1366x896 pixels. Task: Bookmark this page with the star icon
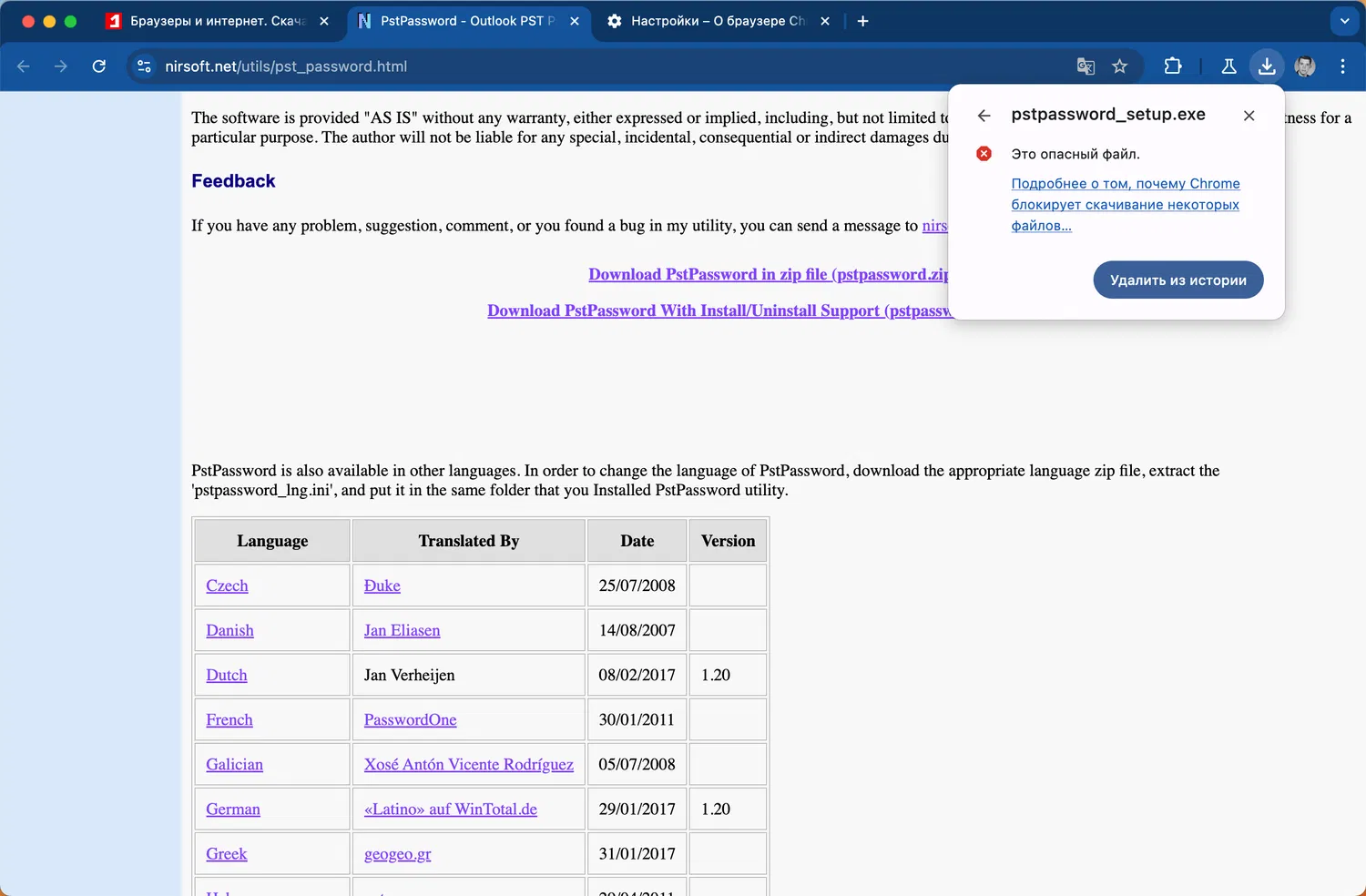[1120, 66]
